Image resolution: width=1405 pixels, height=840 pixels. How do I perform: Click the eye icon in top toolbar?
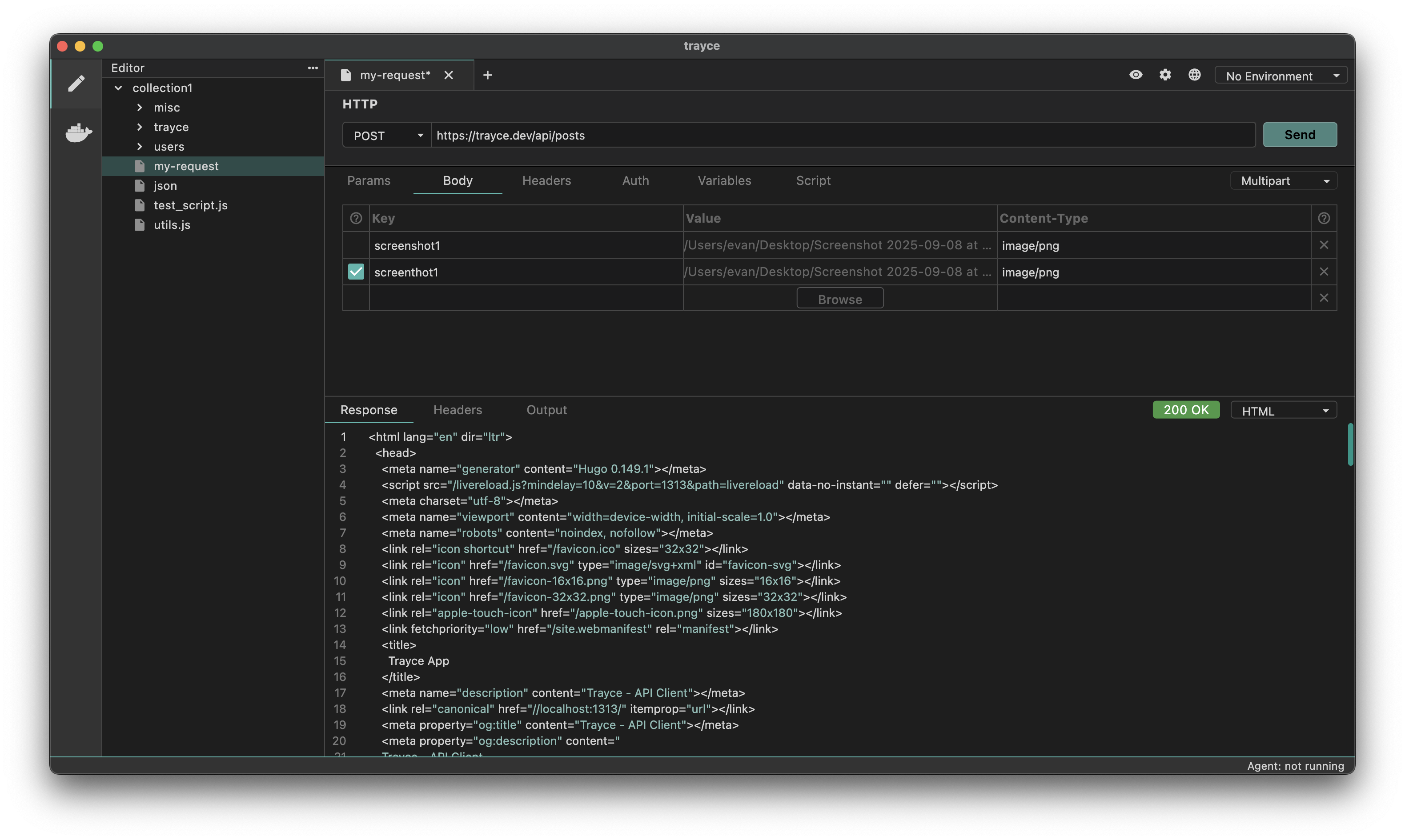click(1136, 75)
